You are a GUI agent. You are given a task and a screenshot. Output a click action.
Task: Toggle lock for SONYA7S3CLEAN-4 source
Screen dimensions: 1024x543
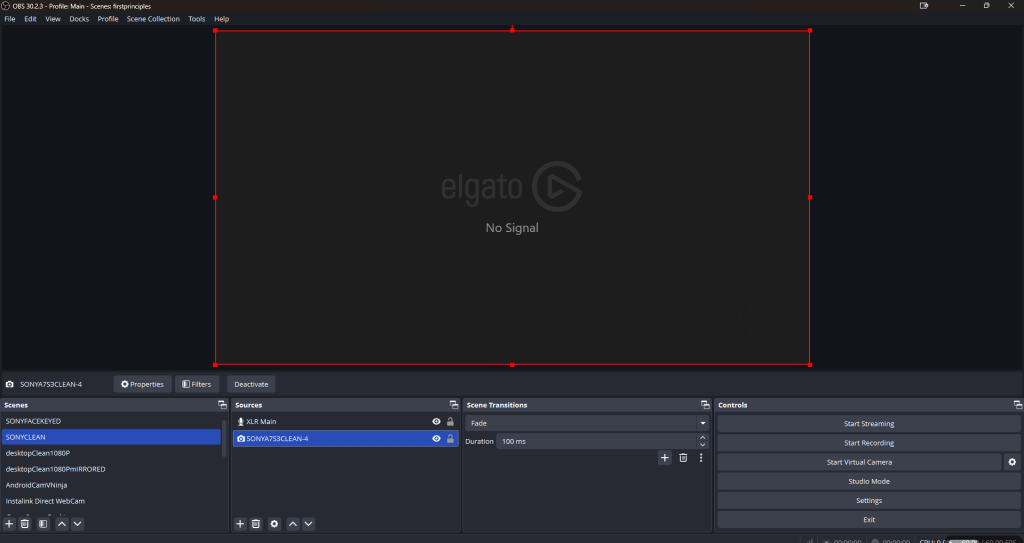click(x=450, y=438)
